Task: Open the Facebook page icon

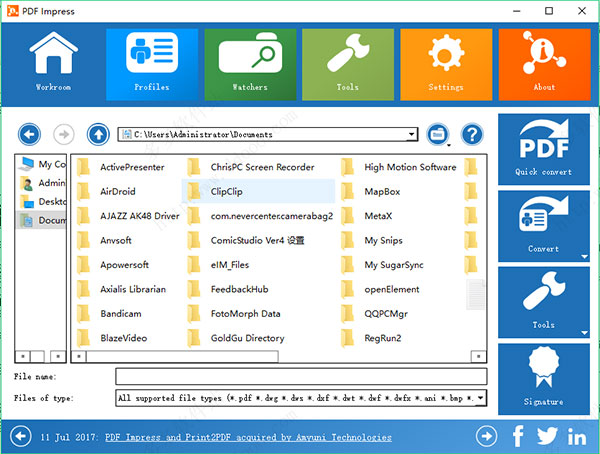Action: (x=518, y=436)
